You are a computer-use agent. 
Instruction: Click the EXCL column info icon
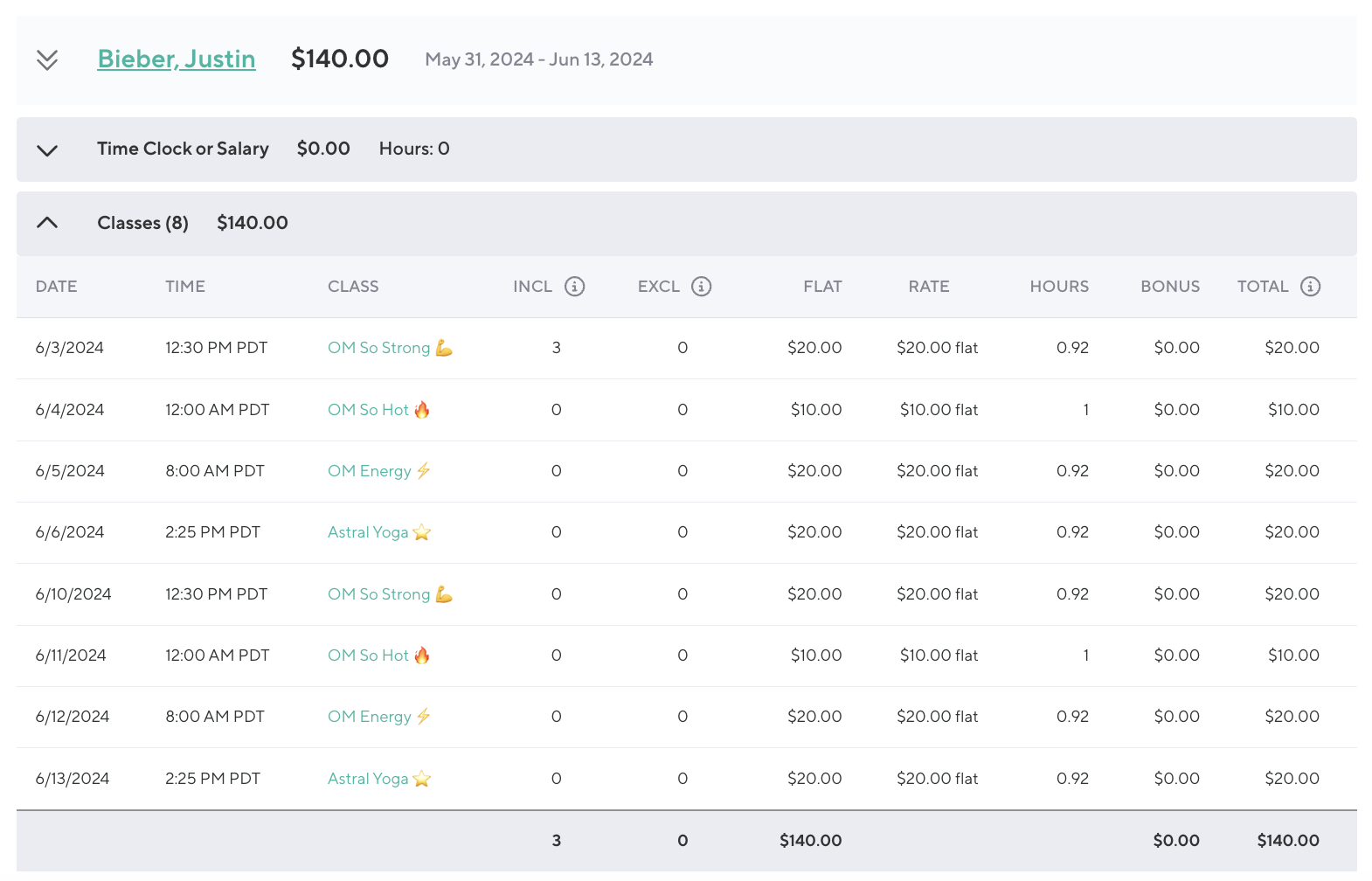pyautogui.click(x=701, y=287)
